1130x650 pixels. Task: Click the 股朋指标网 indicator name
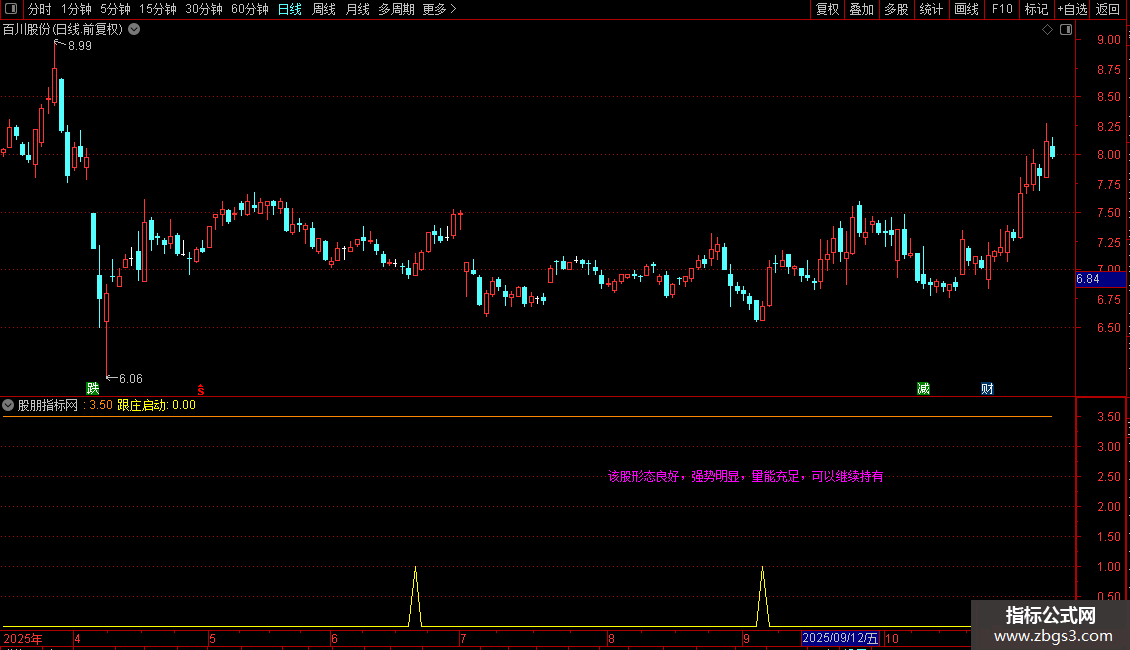pos(48,405)
